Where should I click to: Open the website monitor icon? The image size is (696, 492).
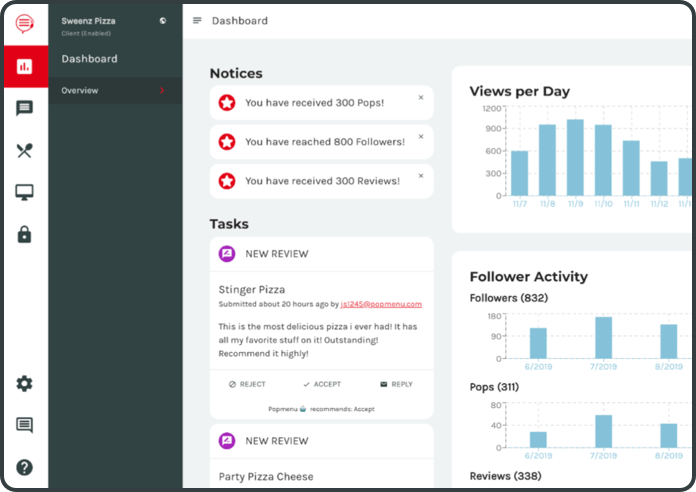24,192
